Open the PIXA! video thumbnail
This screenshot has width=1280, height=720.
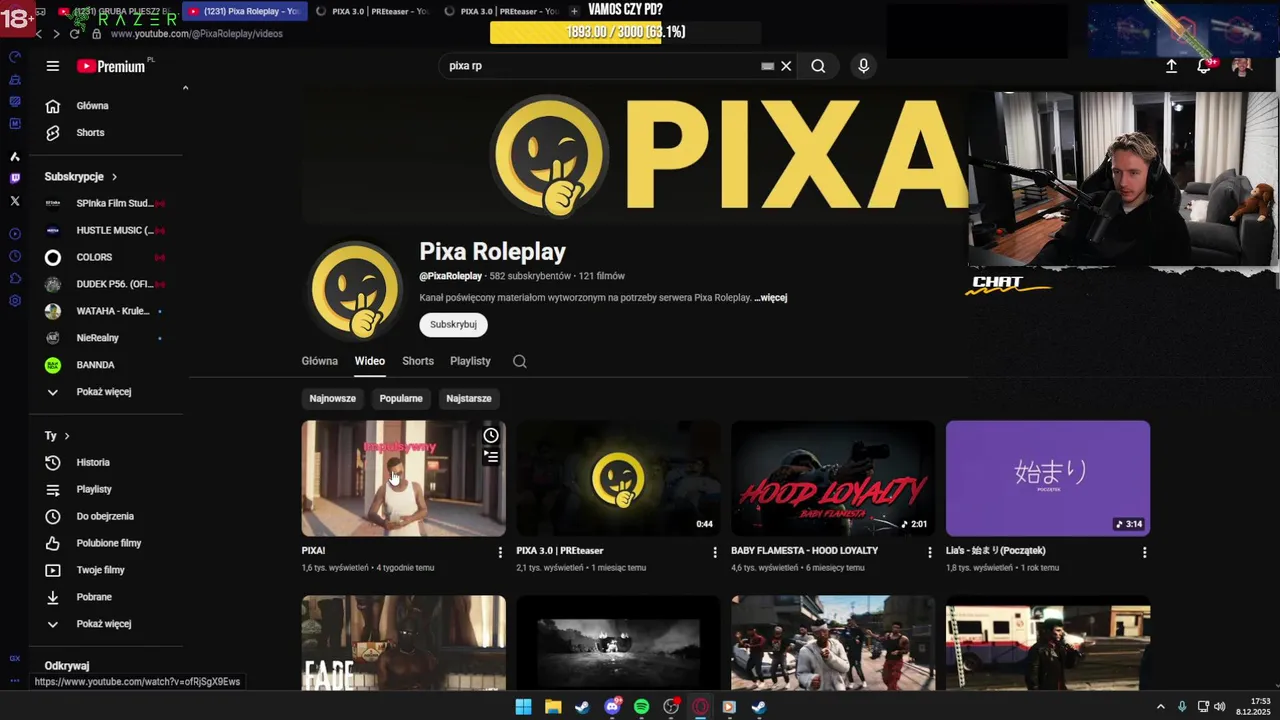(x=404, y=478)
